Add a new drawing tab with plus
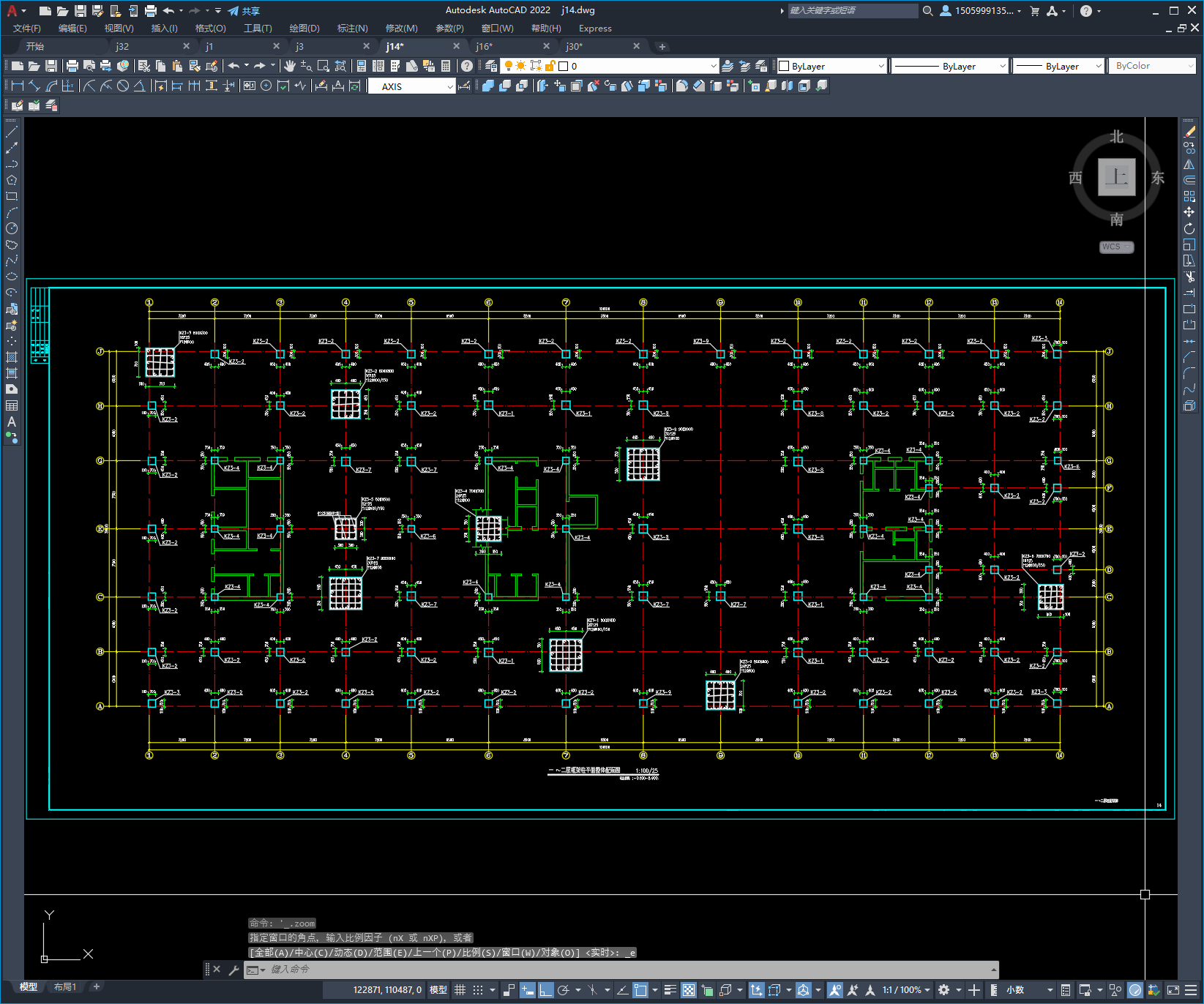Screen dimensions: 1204x1004 [x=662, y=47]
